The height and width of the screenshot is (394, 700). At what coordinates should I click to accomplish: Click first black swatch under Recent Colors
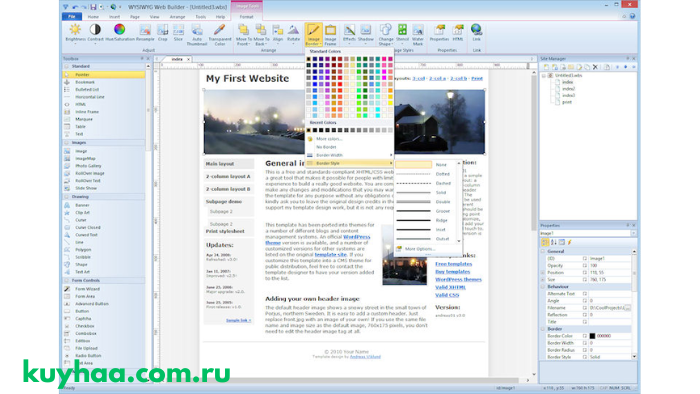point(308,130)
